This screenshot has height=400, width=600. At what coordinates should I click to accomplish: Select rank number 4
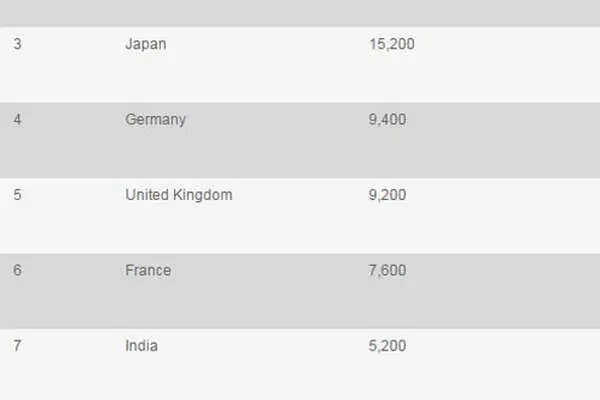17,119
